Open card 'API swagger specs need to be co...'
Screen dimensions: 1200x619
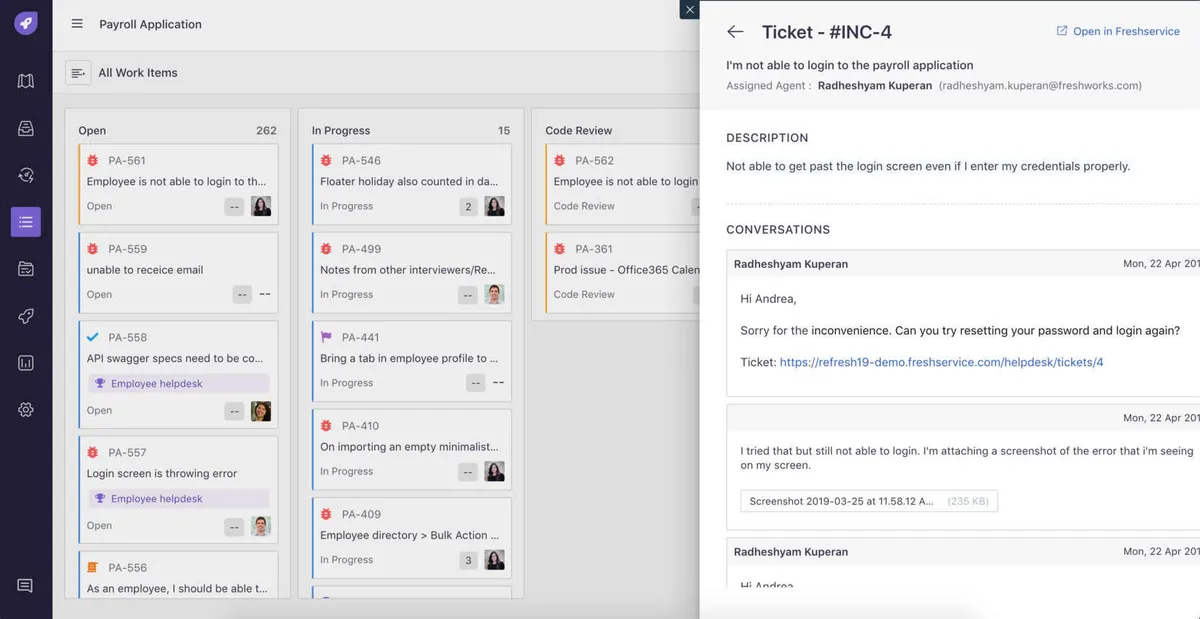point(178,375)
